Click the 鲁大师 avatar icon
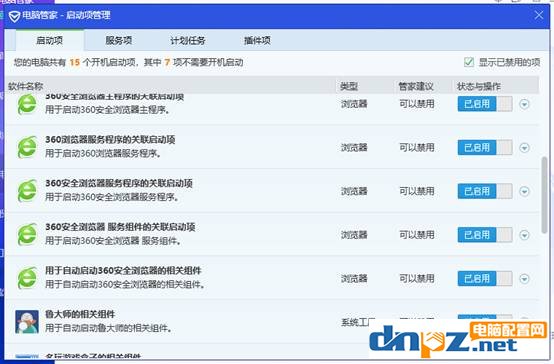 click(27, 322)
